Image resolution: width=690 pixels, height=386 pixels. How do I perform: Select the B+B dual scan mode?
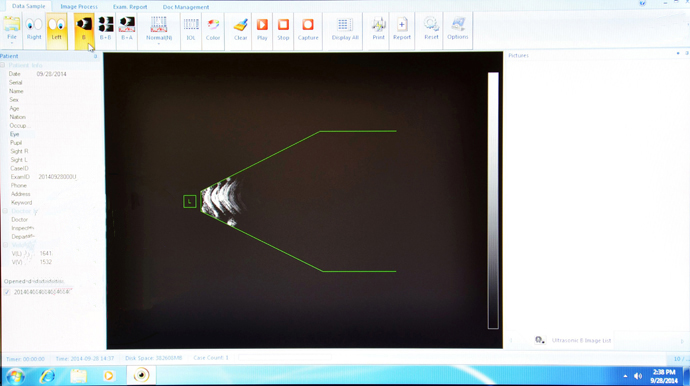tap(106, 29)
